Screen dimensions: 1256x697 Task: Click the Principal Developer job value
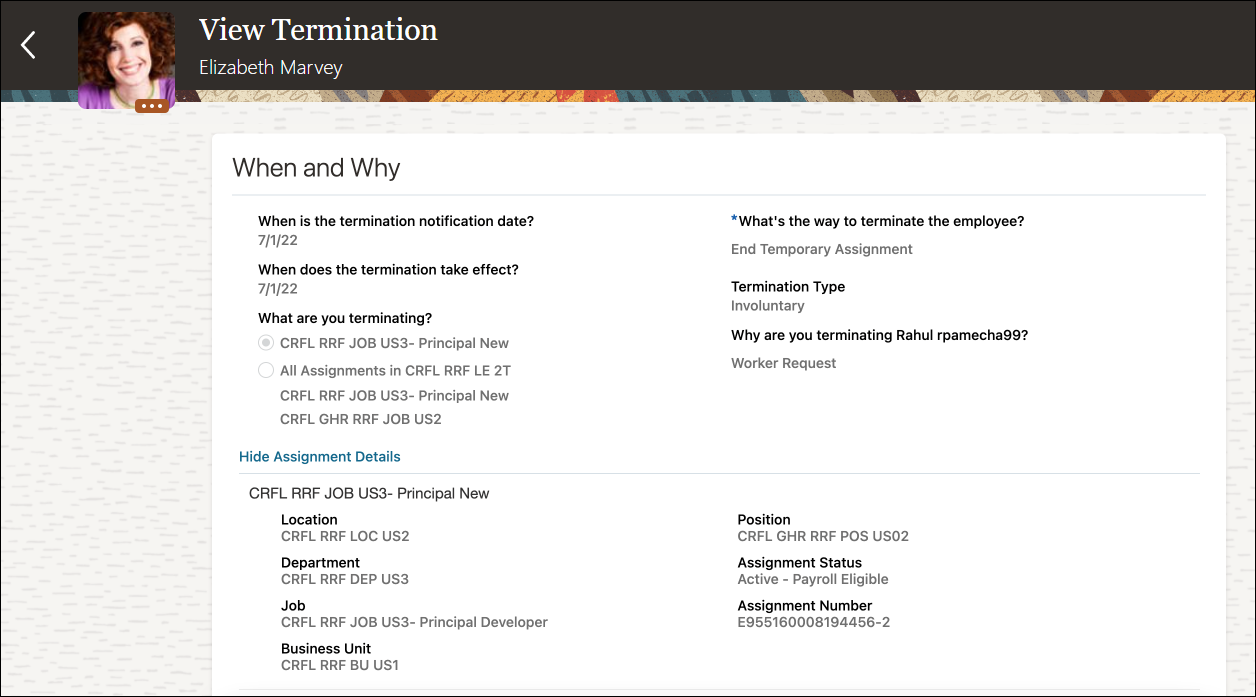414,622
